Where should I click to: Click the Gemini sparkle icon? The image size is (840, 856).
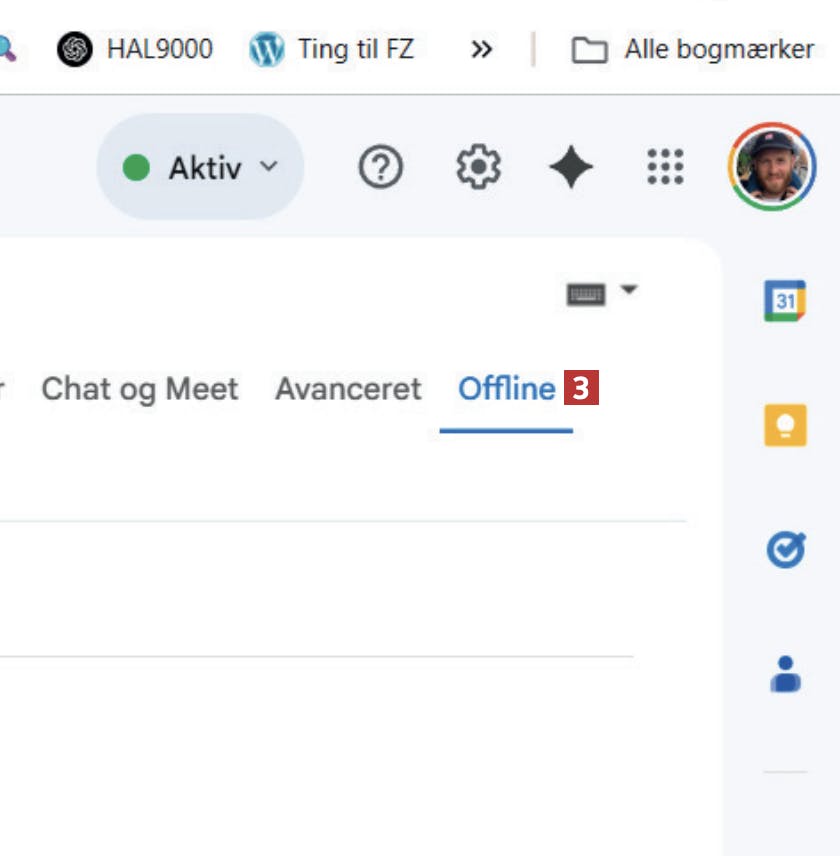coord(571,167)
